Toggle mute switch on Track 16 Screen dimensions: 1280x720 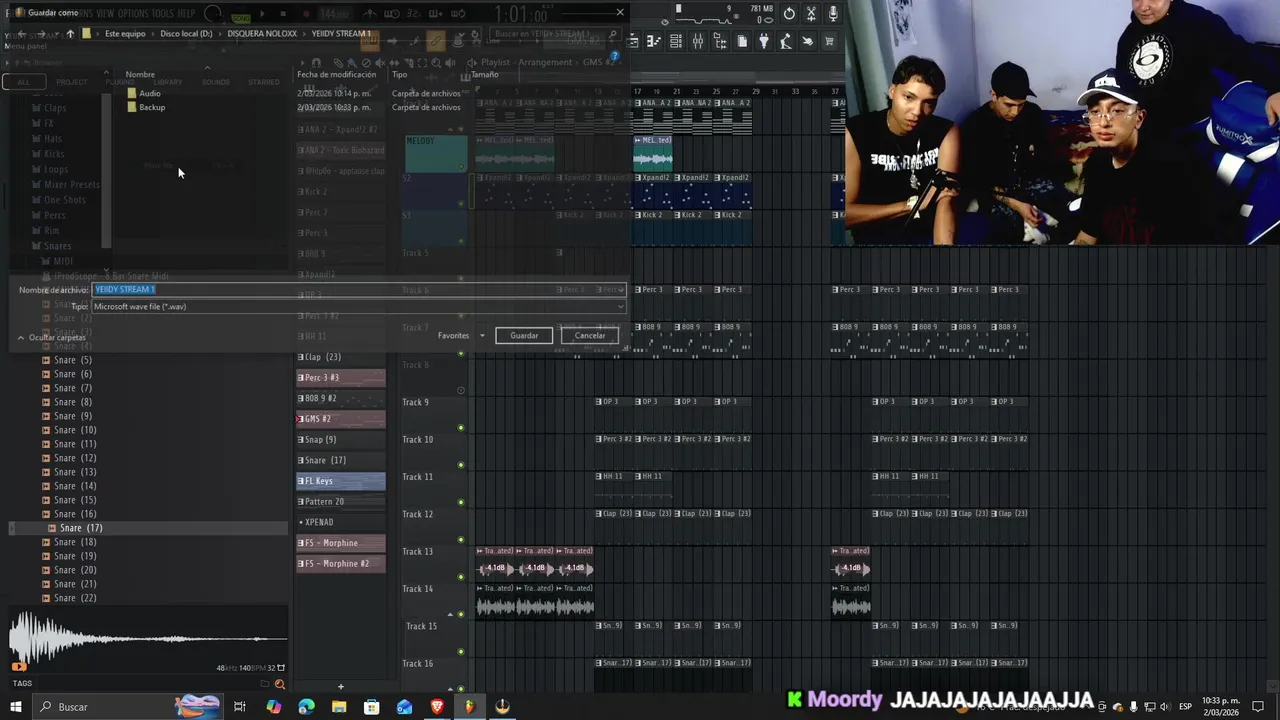(x=461, y=688)
